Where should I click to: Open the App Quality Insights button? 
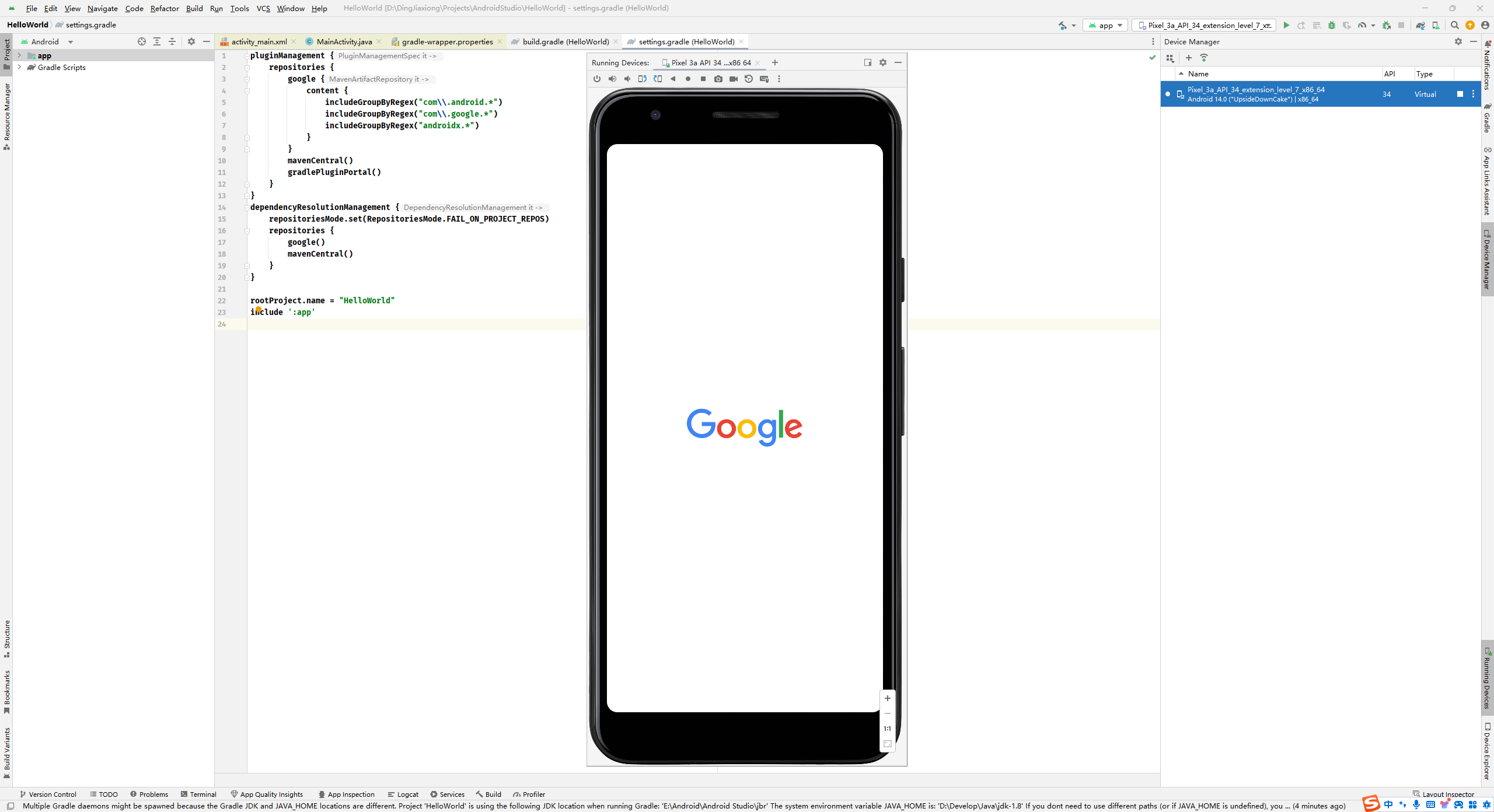point(267,794)
